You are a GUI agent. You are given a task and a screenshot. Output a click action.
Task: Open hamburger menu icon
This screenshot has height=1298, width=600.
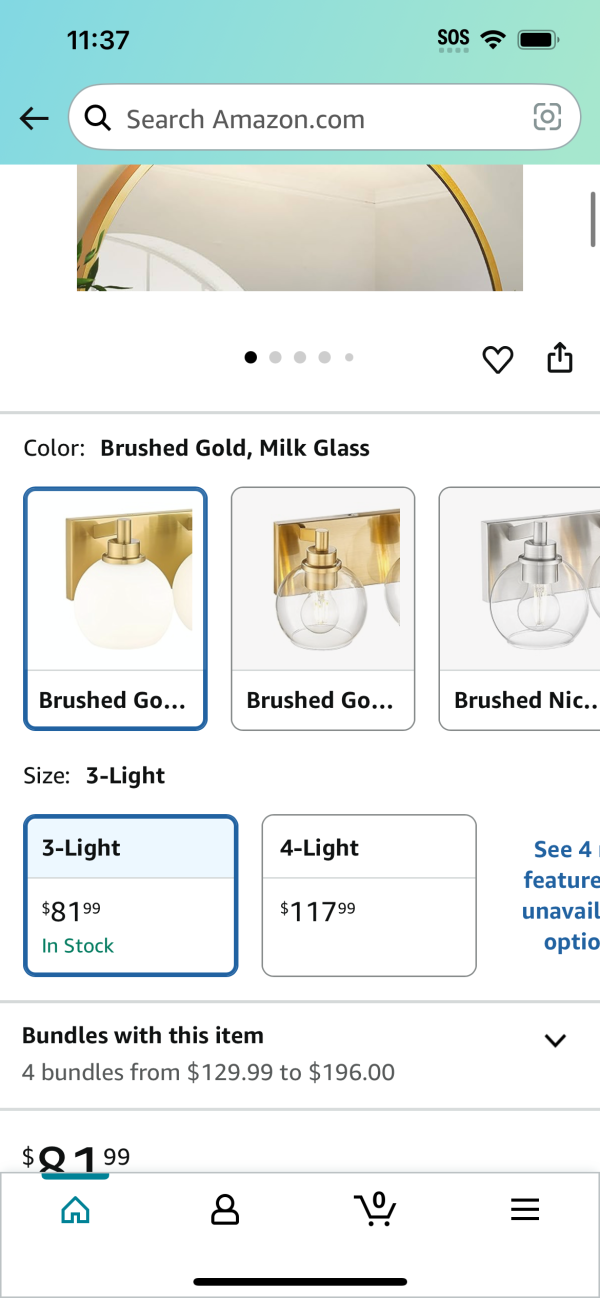pyautogui.click(x=525, y=1210)
